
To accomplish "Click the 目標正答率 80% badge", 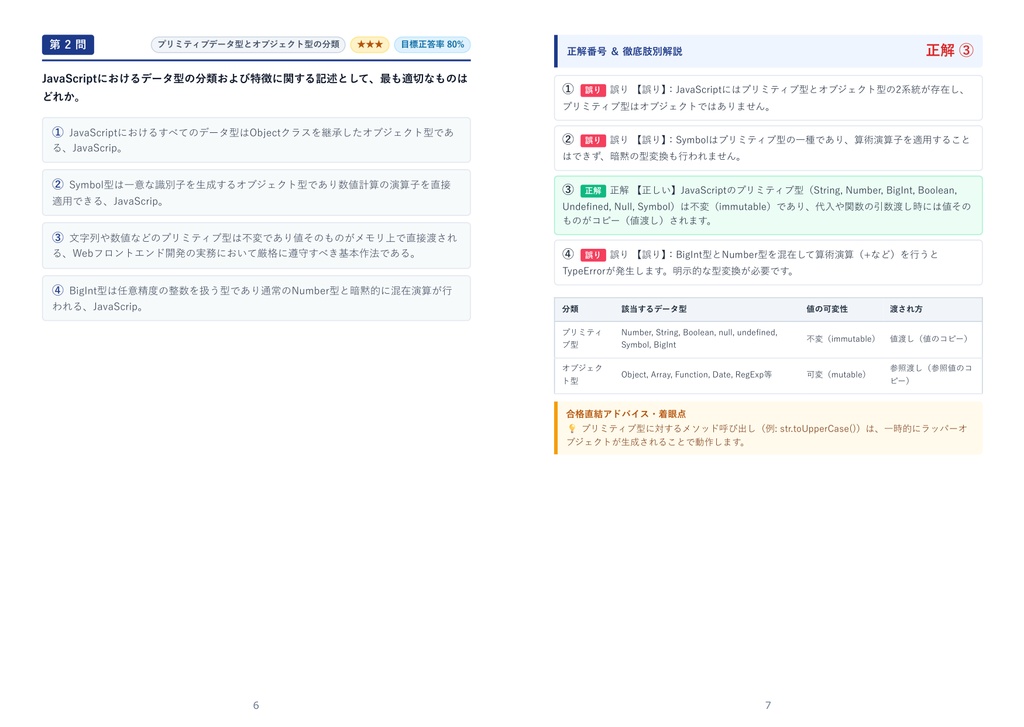I will coord(432,44).
